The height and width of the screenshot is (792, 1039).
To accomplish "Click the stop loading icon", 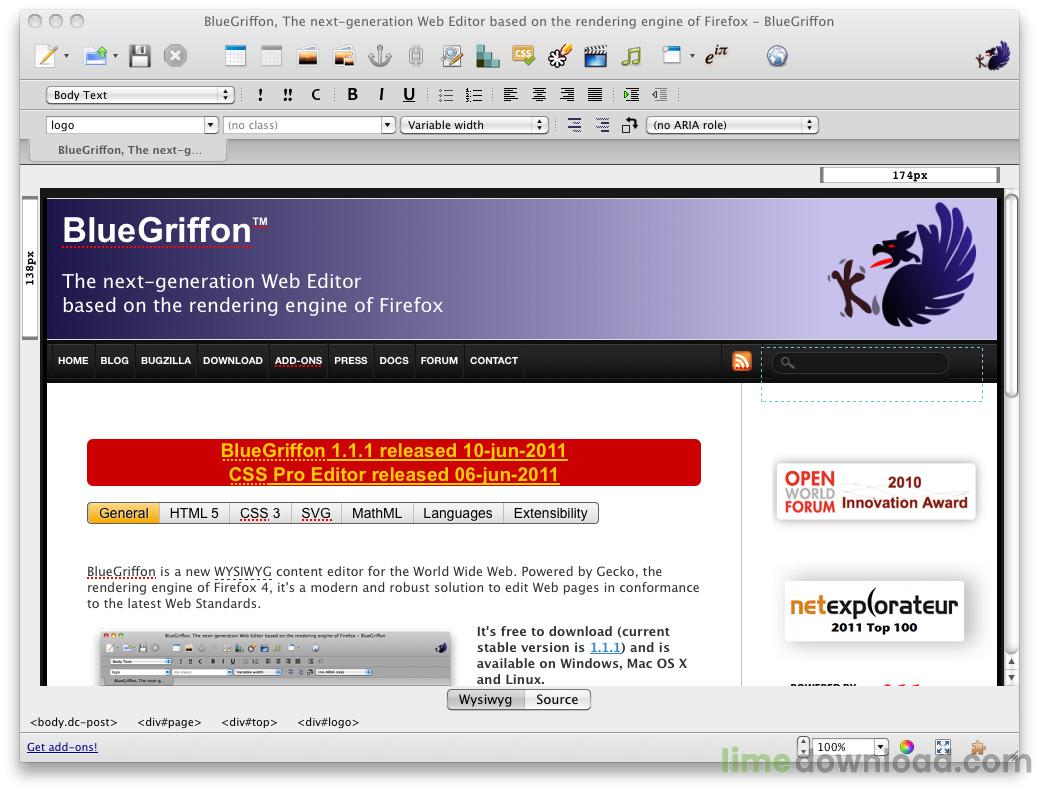I will click(x=175, y=56).
